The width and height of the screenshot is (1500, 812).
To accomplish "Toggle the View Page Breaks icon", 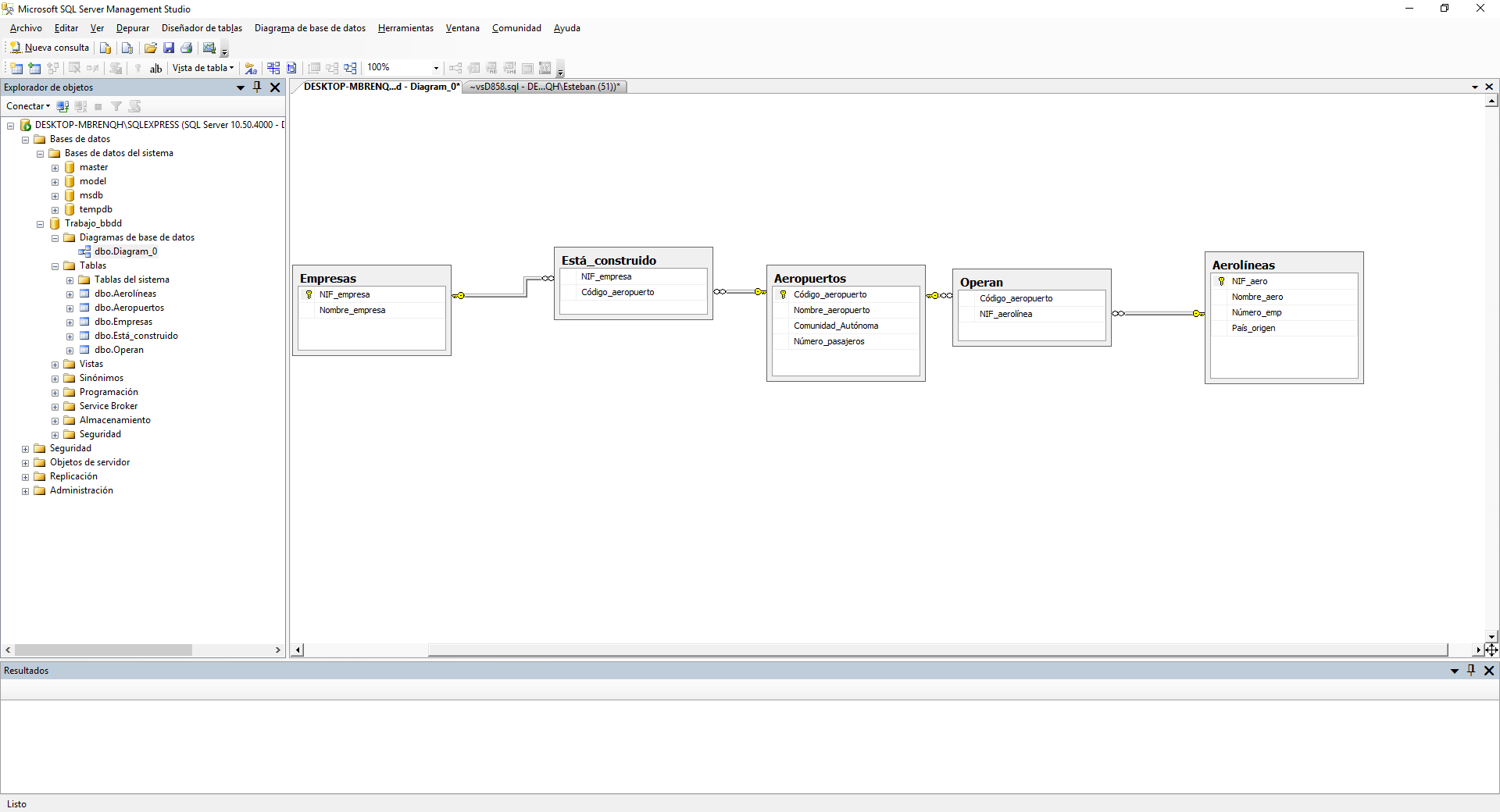I will pyautogui.click(x=273, y=68).
